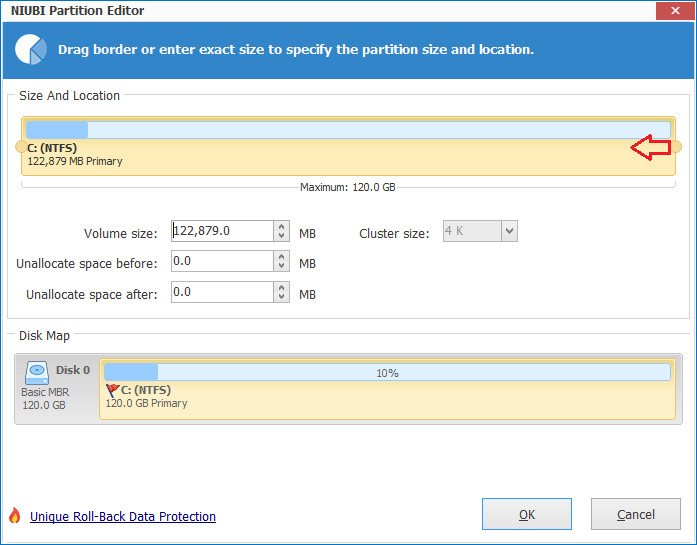Click the Volume size input field
The width and height of the screenshot is (697, 545).
point(222,231)
